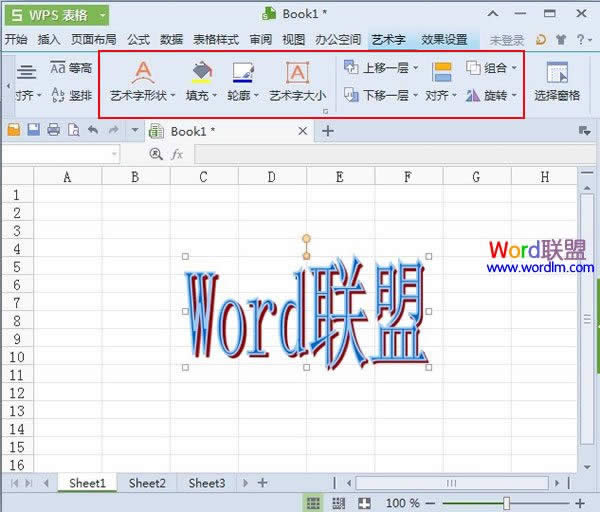Screen dimensions: 600x512
Task: Select row 12 header
Action: pyautogui.click(x=17, y=393)
